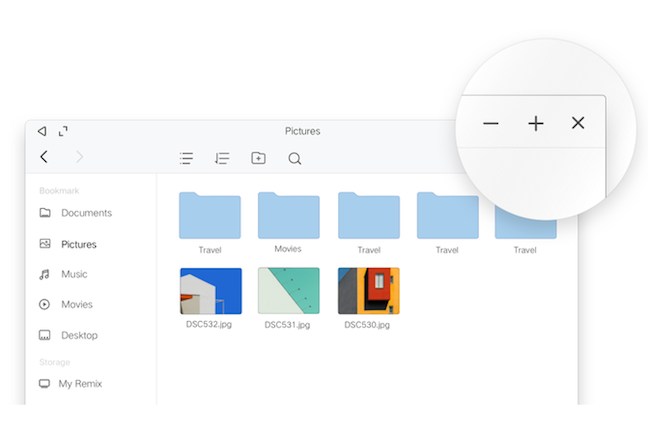Click the maximize plus in the magnified callout

536,124
